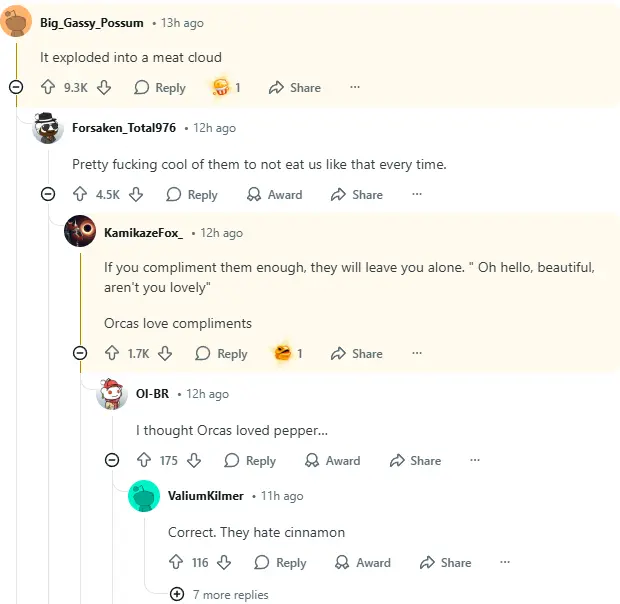Downvote KamikazeFox_'s orca compliments comment
This screenshot has width=620, height=604.
point(166,353)
